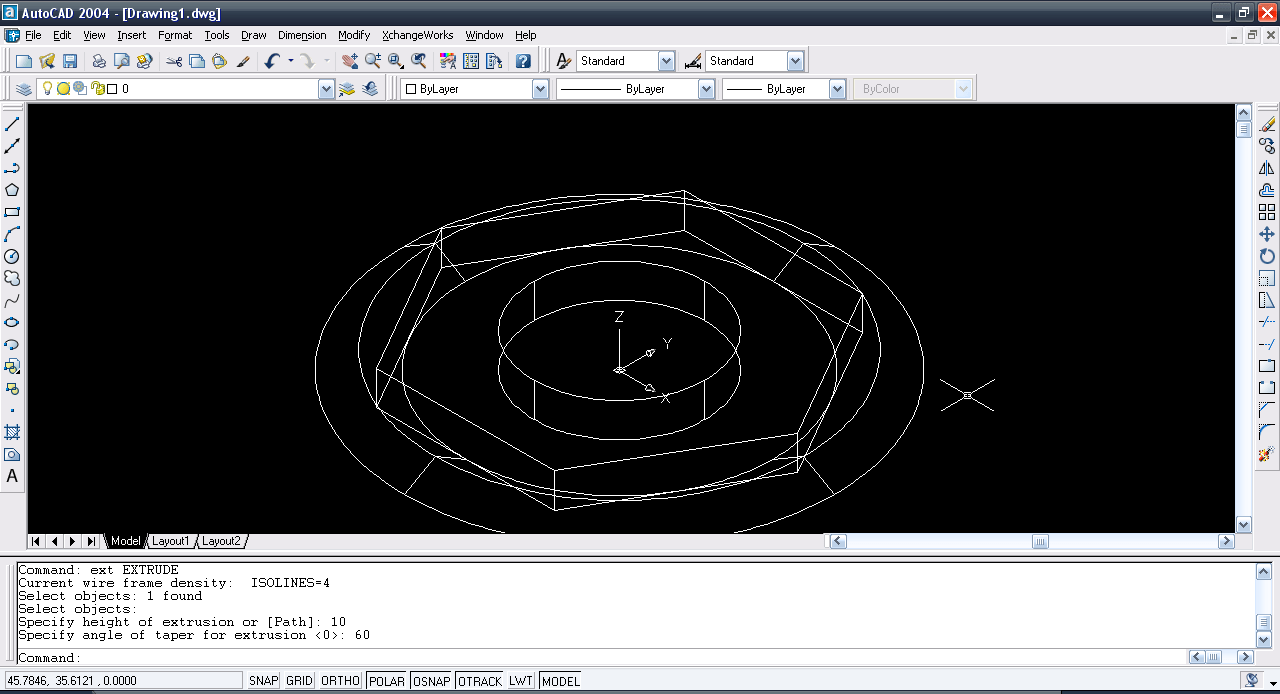Activate Zoom Realtime tool

click(372, 61)
